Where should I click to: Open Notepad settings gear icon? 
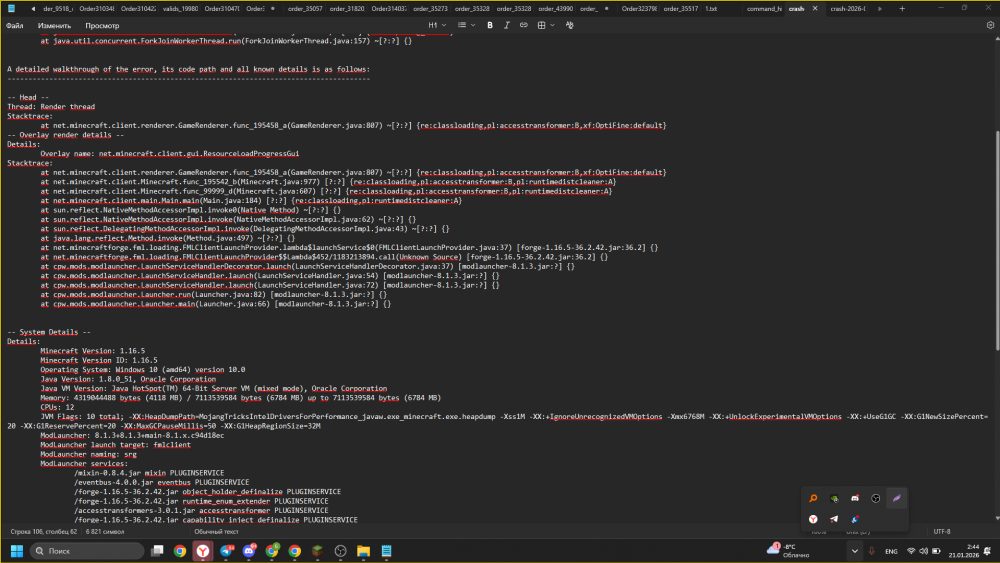[x=990, y=26]
